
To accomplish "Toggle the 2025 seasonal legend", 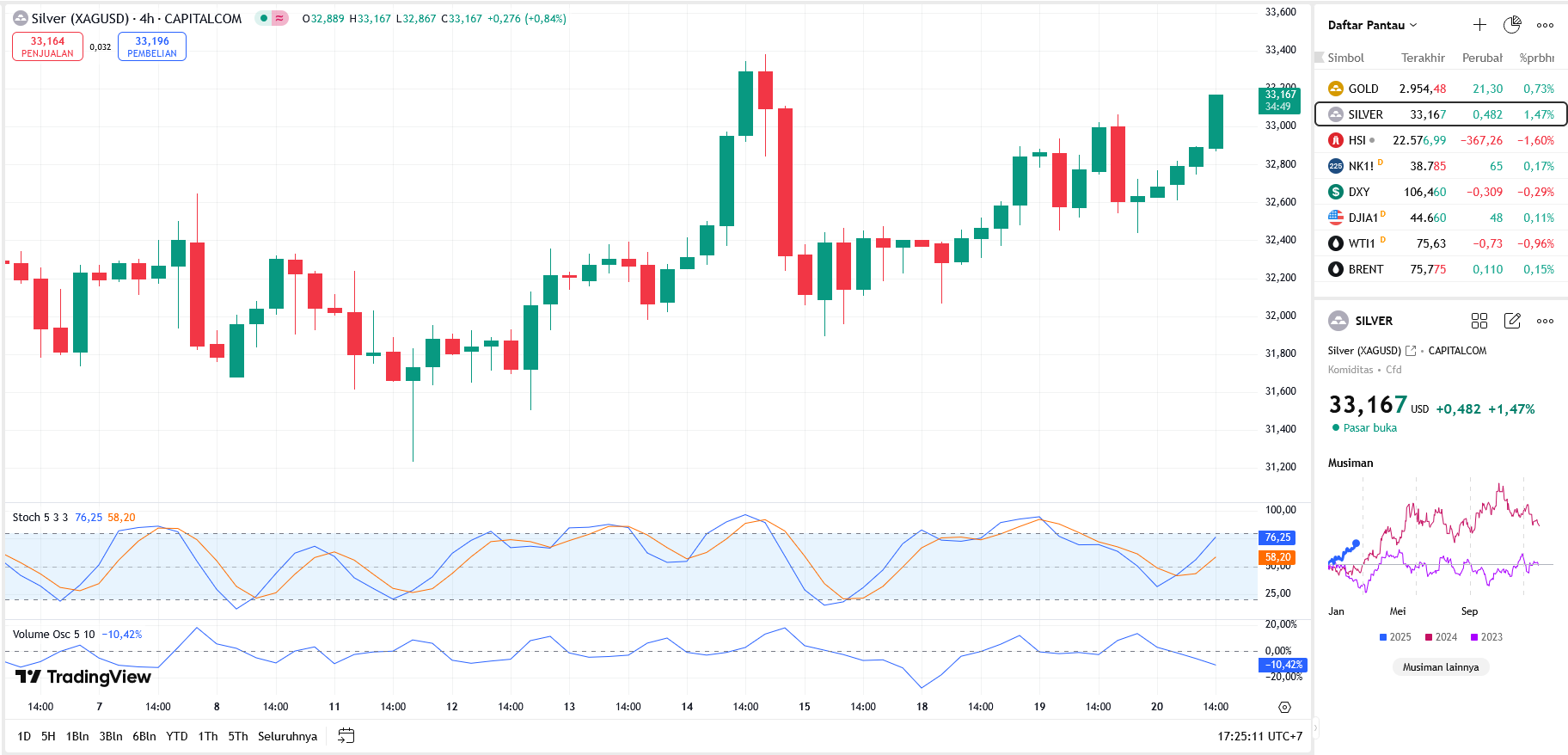I will [1394, 637].
